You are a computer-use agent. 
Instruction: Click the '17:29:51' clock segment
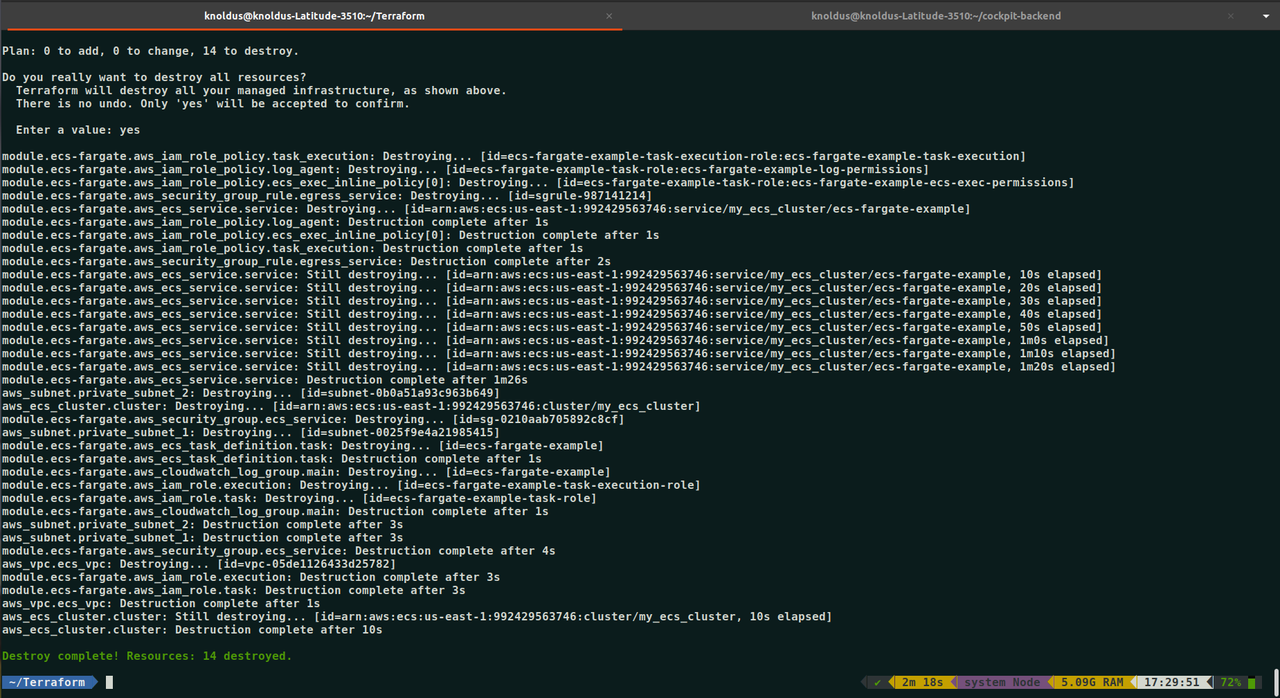[x=1171, y=683]
